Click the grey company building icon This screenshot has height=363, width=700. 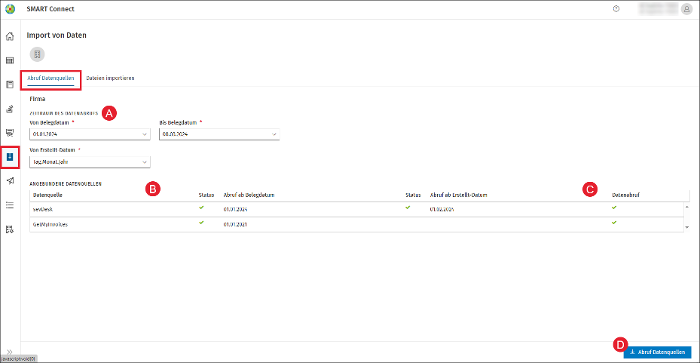(x=37, y=54)
